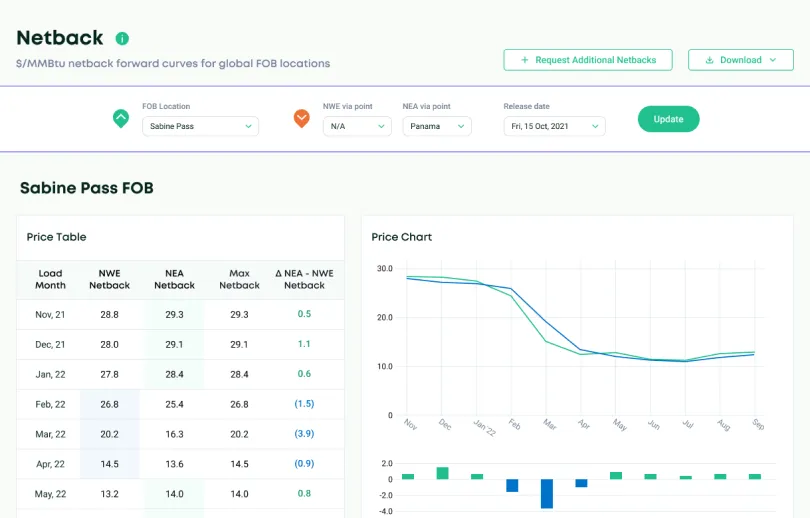Click the Price Table panel title
Screen dimensions: 810x518
click(x=56, y=237)
